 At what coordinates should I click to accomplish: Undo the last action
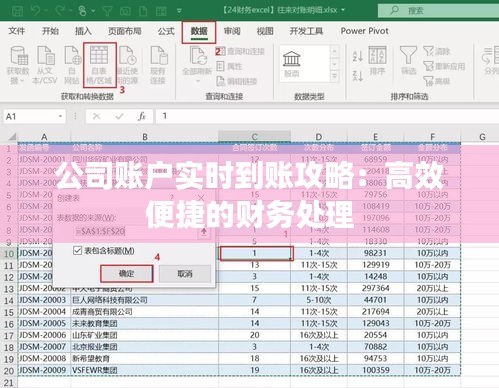(36, 11)
